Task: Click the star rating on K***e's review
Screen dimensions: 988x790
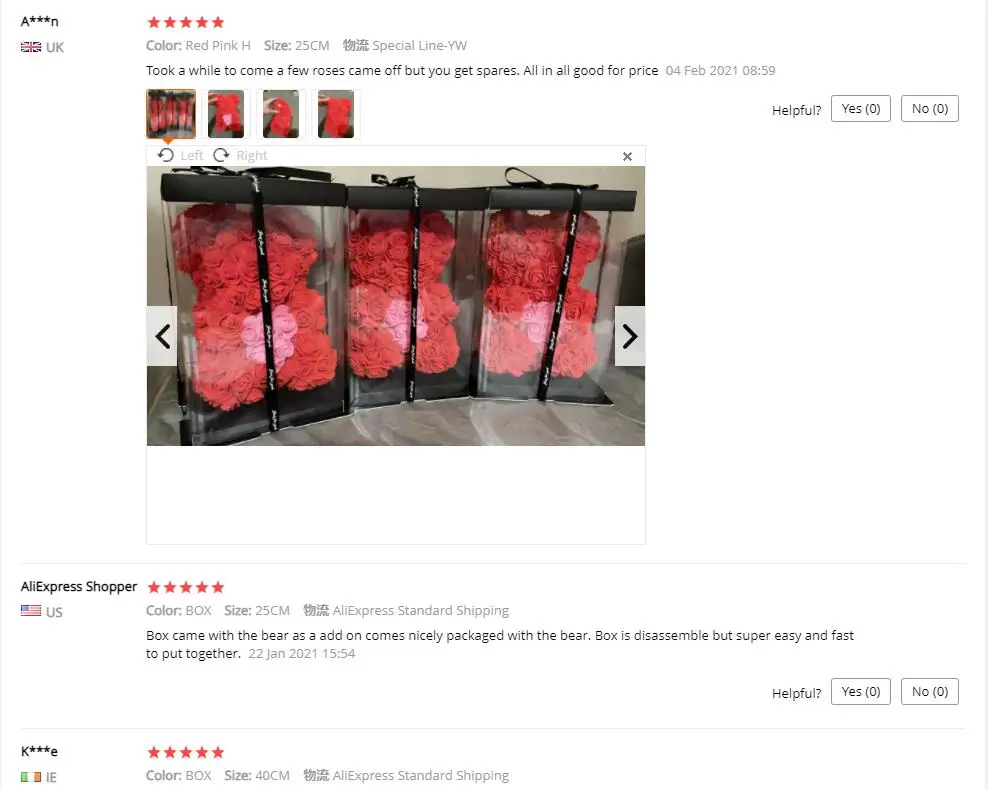Action: tap(186, 752)
